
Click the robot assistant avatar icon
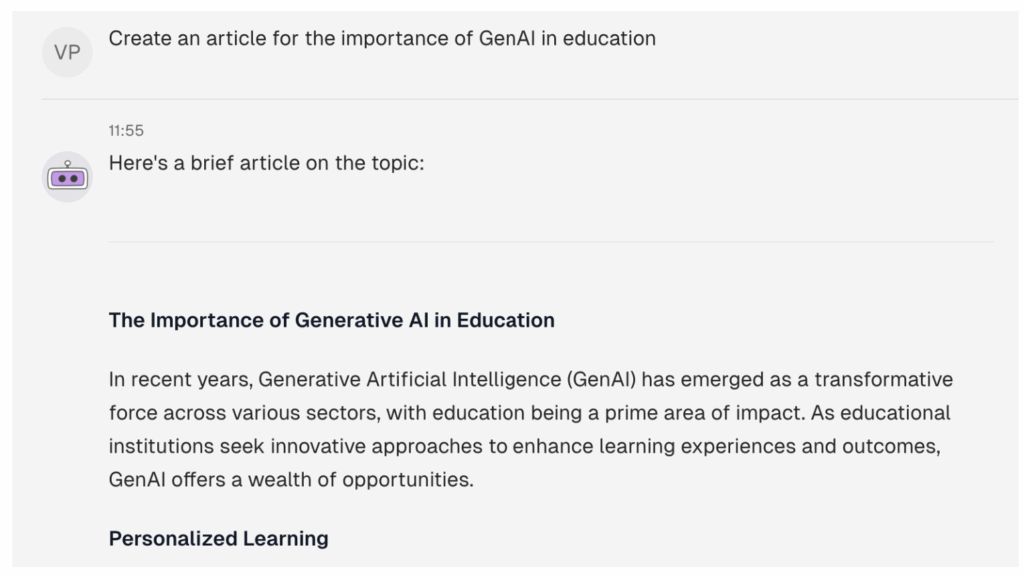67,177
